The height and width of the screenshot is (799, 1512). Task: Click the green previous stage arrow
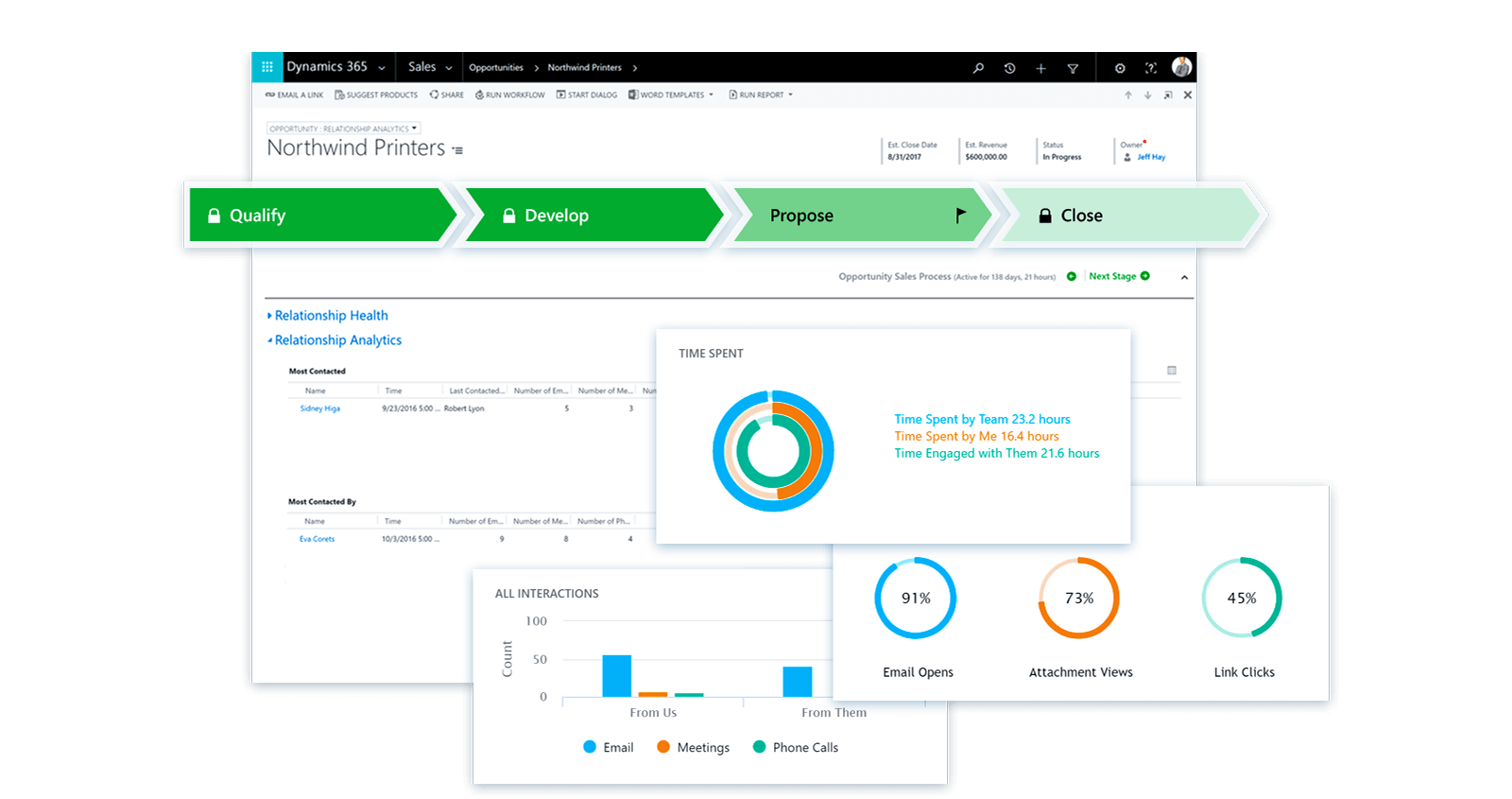pyautogui.click(x=1072, y=276)
